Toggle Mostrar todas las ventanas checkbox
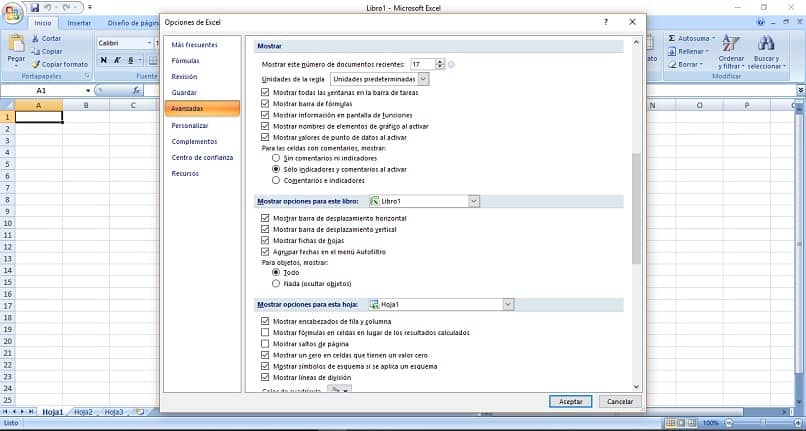Image resolution: width=806 pixels, height=431 pixels. pos(265,93)
